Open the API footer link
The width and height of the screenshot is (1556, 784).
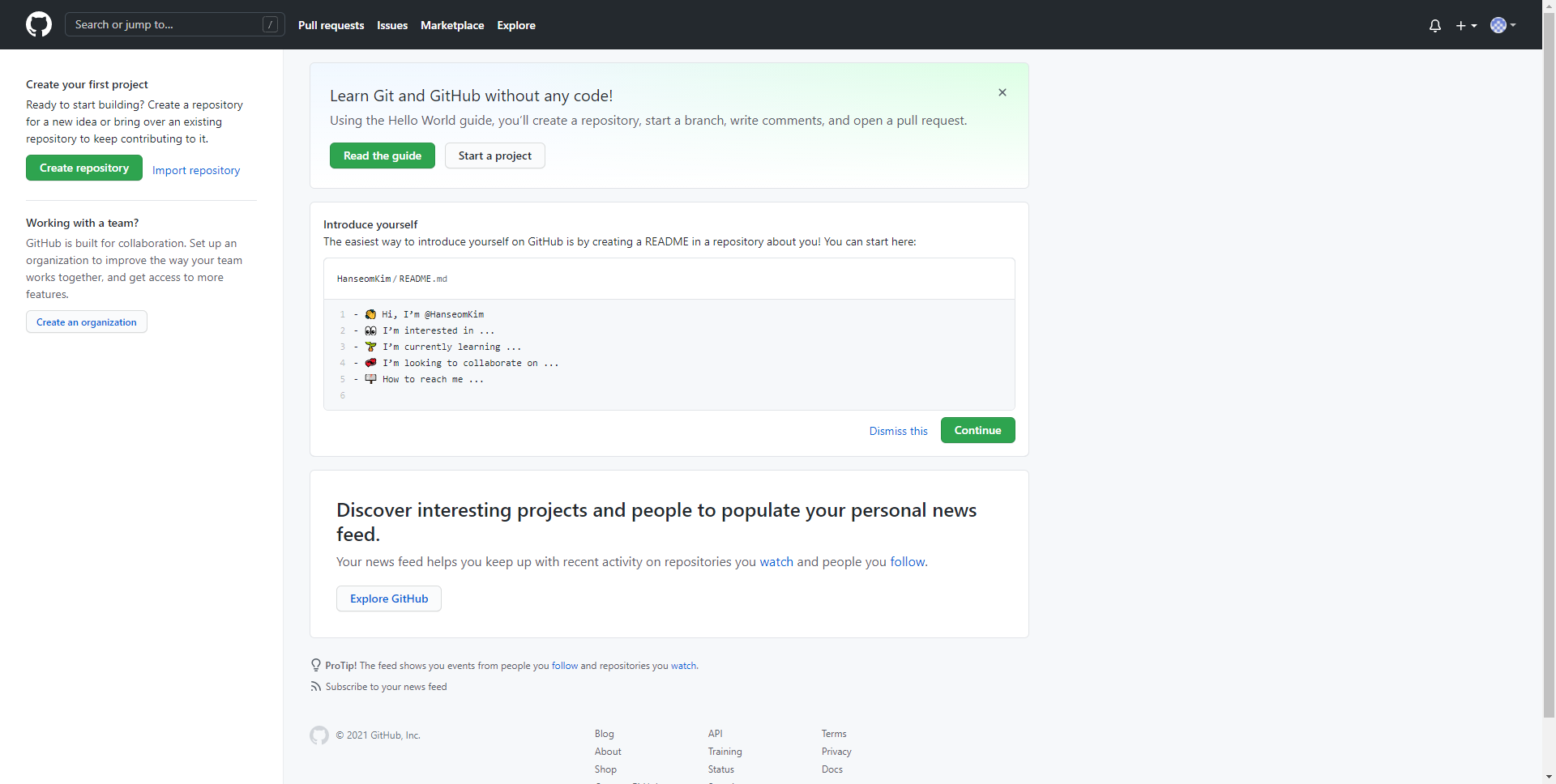pos(715,734)
